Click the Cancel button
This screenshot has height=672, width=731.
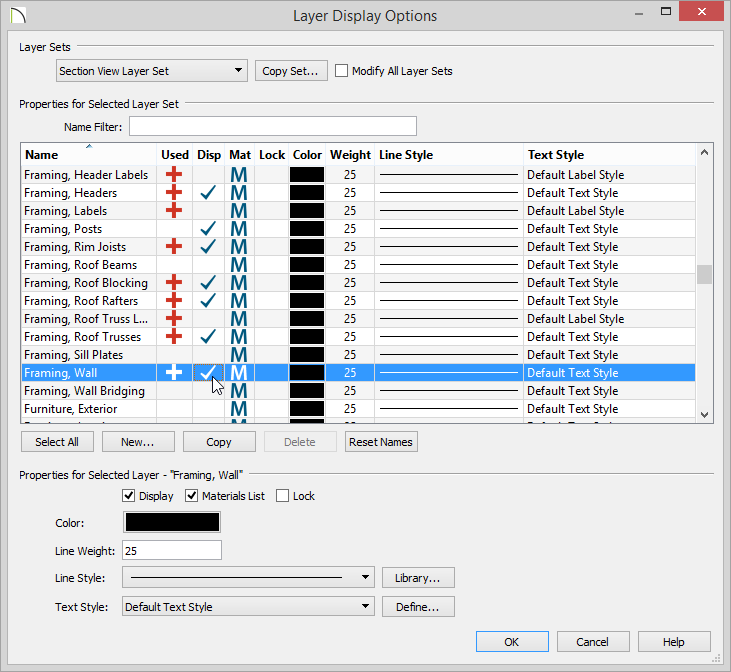[x=593, y=642]
